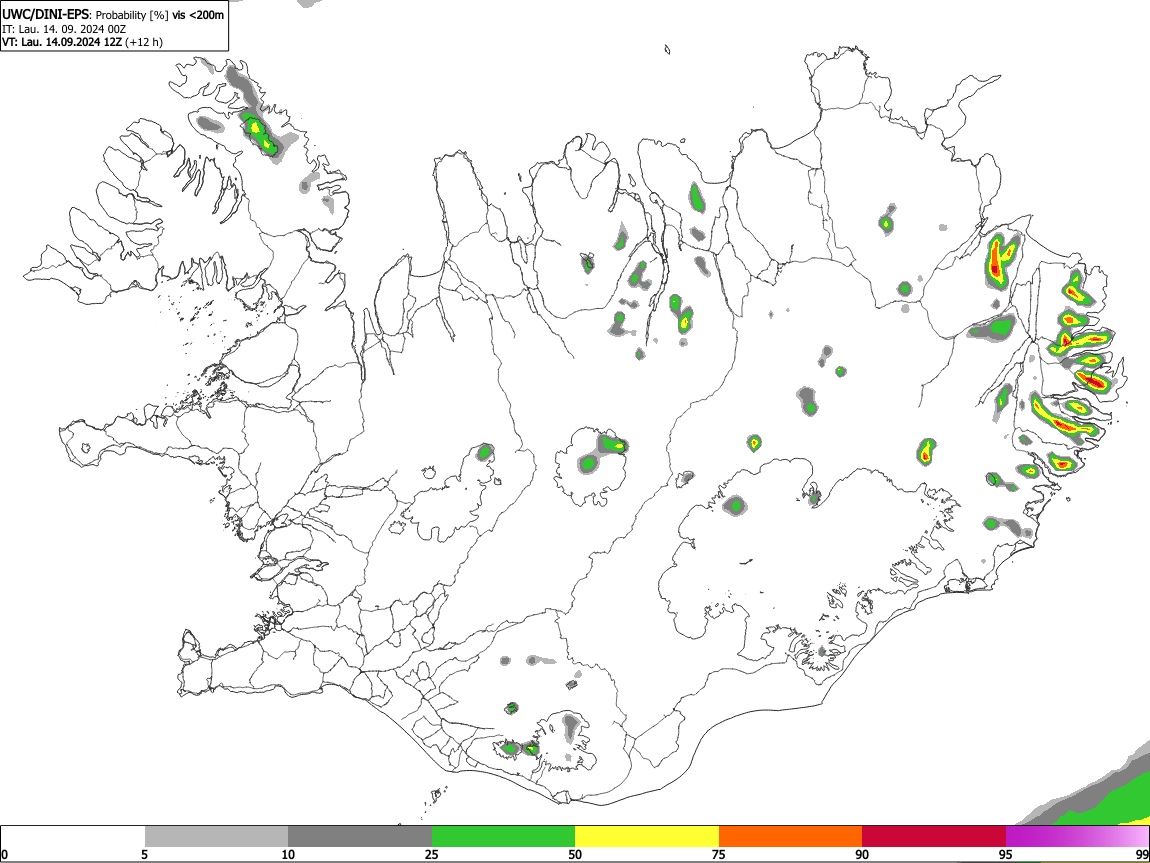
Task: Click the legend value label 25
Action: (x=431, y=854)
